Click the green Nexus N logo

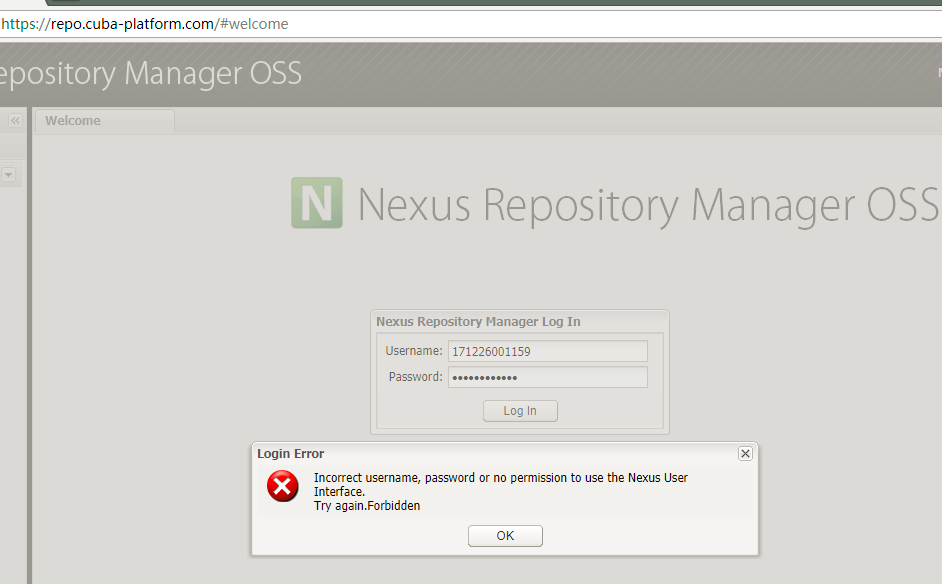(x=317, y=202)
